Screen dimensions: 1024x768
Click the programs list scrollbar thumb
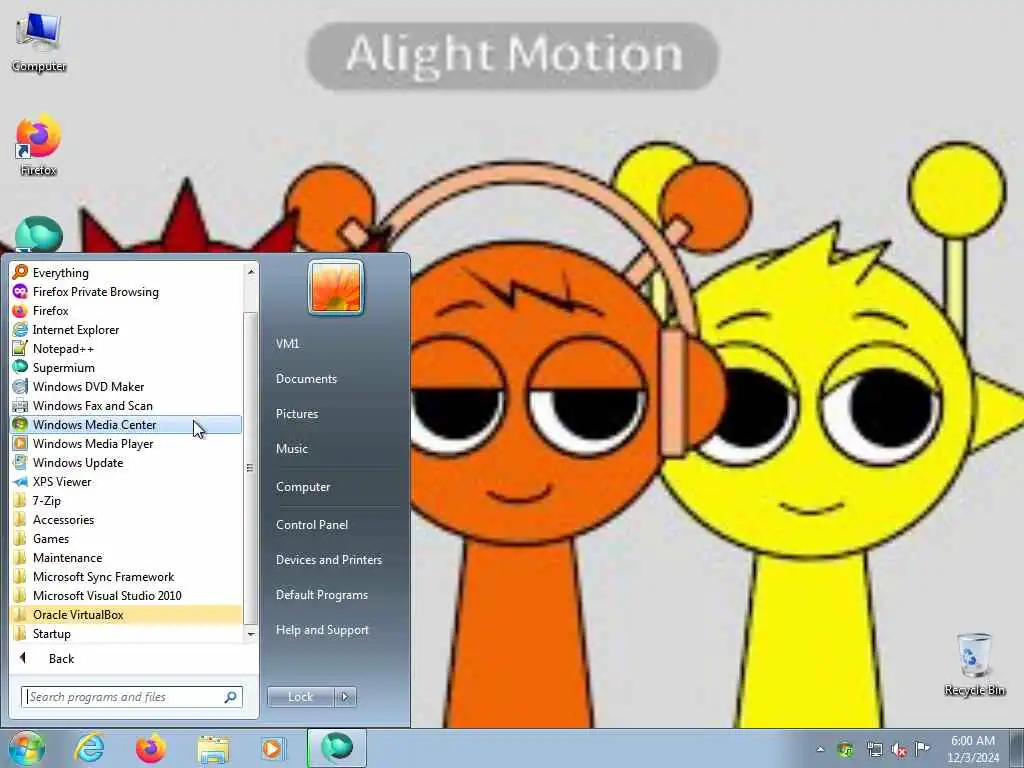[x=249, y=467]
